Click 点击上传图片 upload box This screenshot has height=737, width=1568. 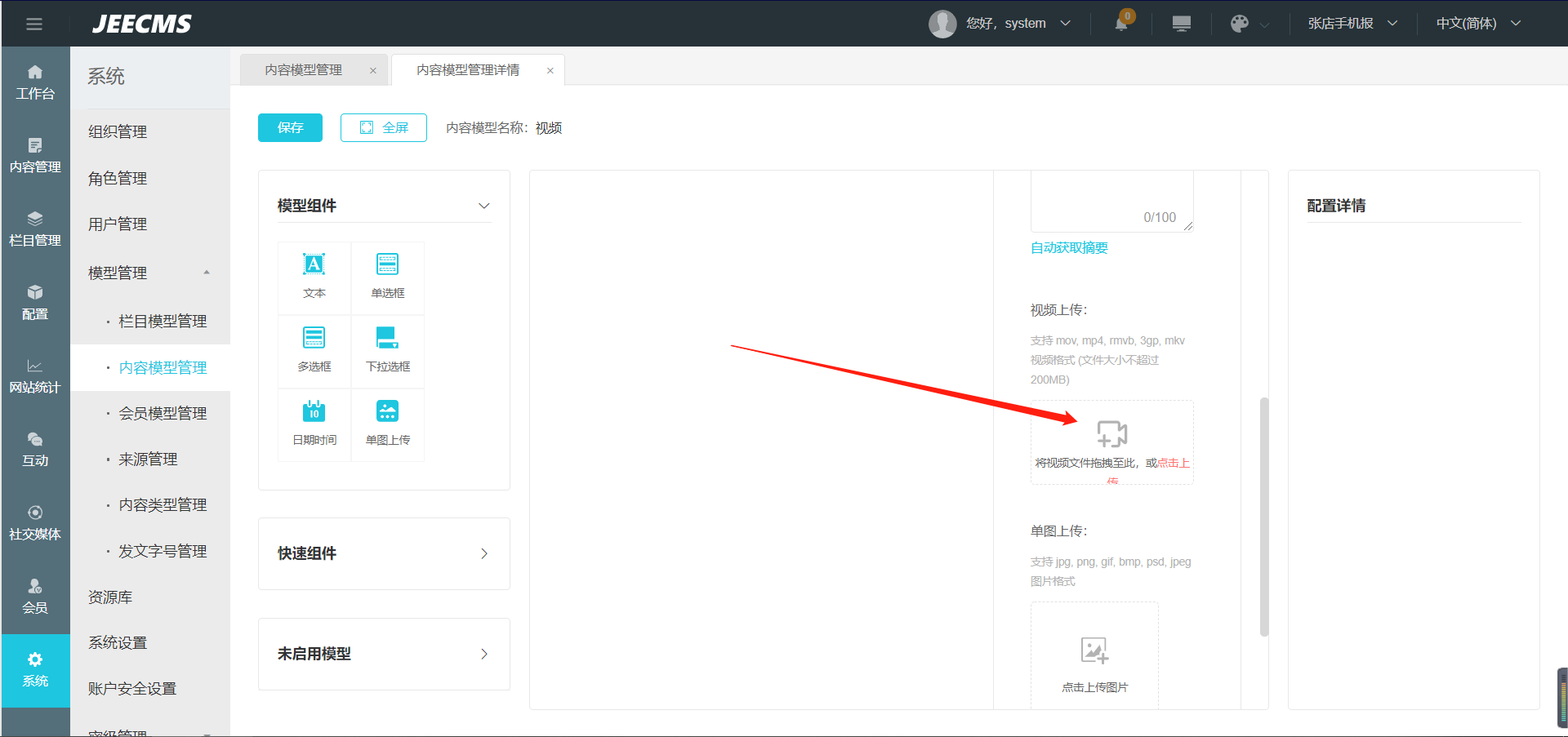point(1094,655)
